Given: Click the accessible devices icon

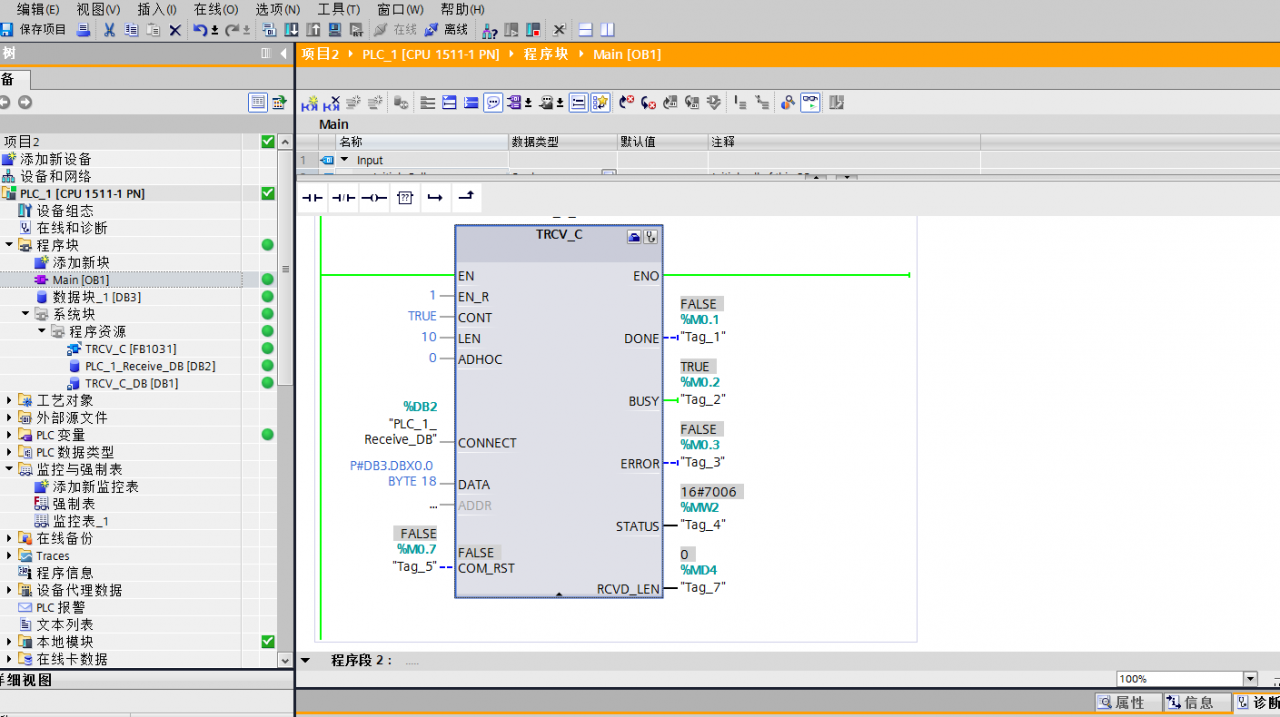Looking at the screenshot, I should pos(490,30).
